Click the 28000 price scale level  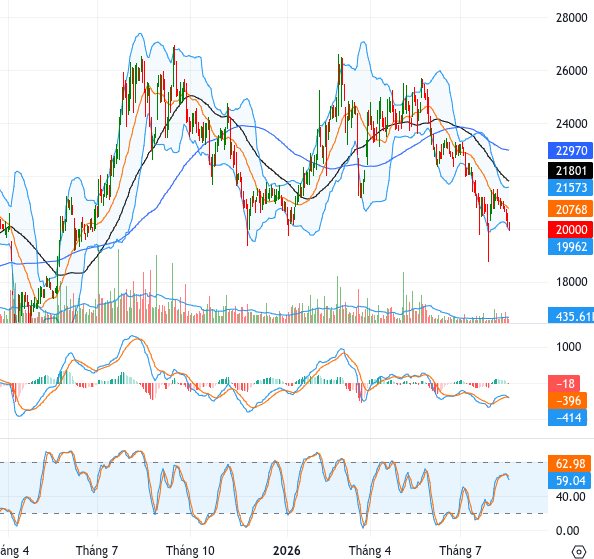click(x=571, y=17)
